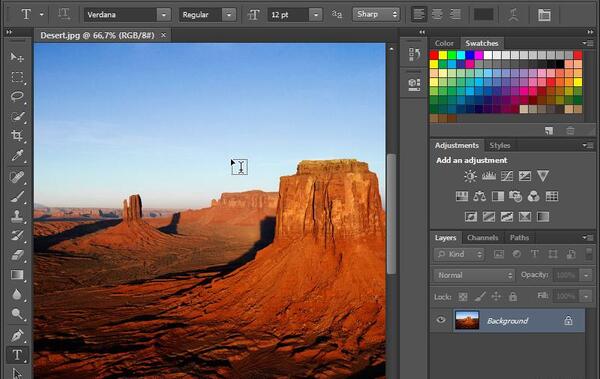Toggle lock position
Viewport: 600px width, 379px height.
point(496,297)
